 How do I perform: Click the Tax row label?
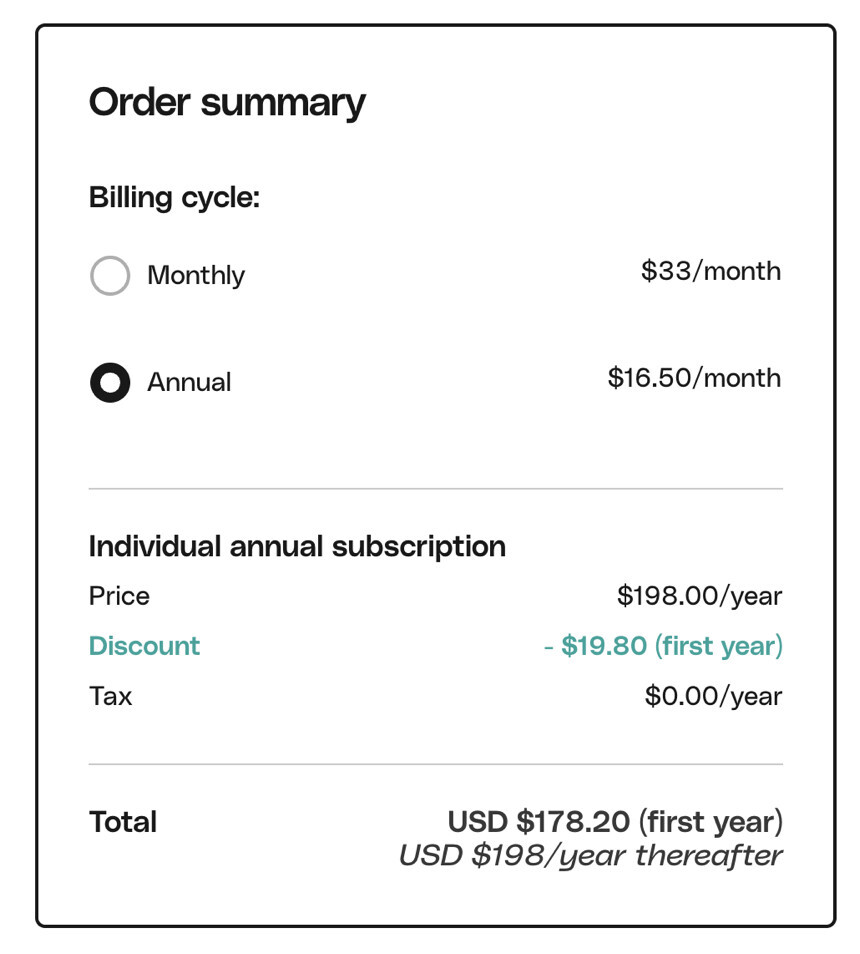point(110,696)
